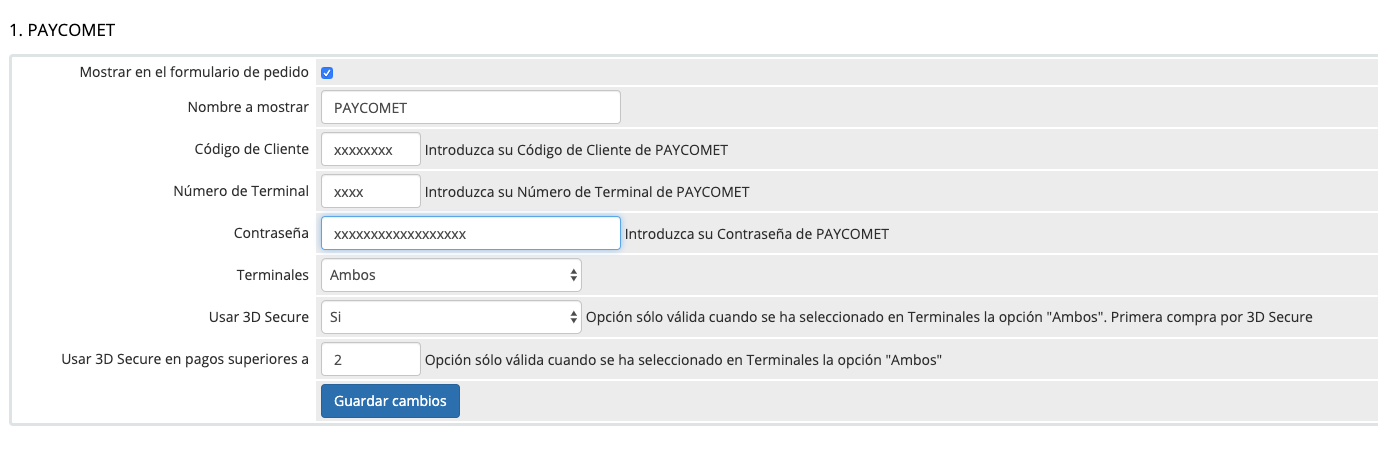
Task: Click the Código de Cliente label text
Action: 252,150
